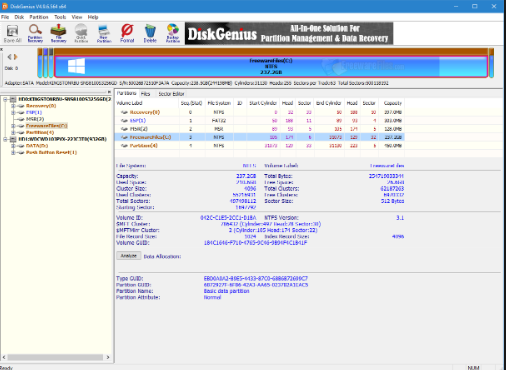Select Partition(4) label in the tree

40,132
